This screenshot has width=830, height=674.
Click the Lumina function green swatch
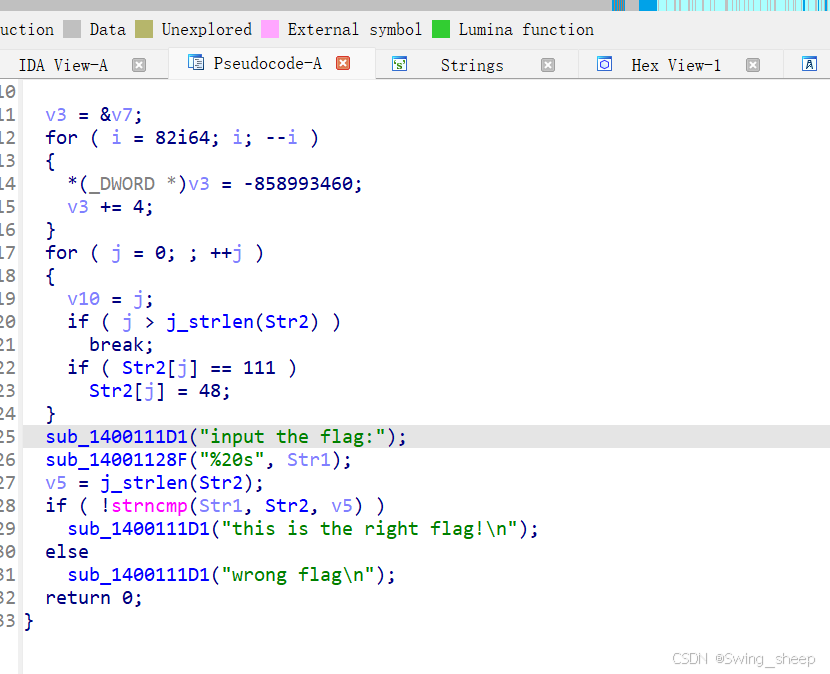click(440, 29)
